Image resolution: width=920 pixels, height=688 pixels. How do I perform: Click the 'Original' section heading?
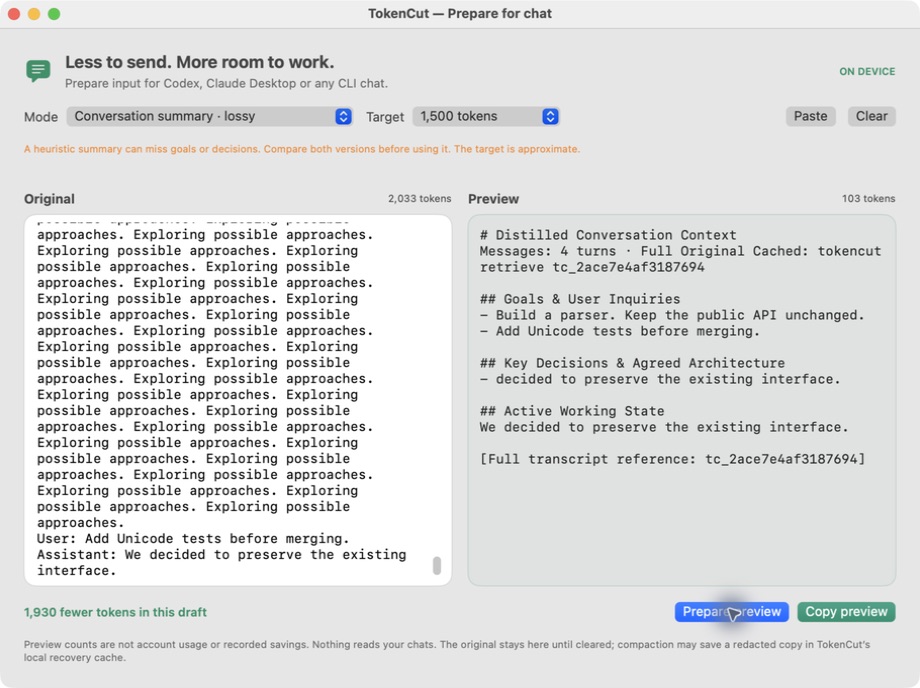(x=49, y=199)
